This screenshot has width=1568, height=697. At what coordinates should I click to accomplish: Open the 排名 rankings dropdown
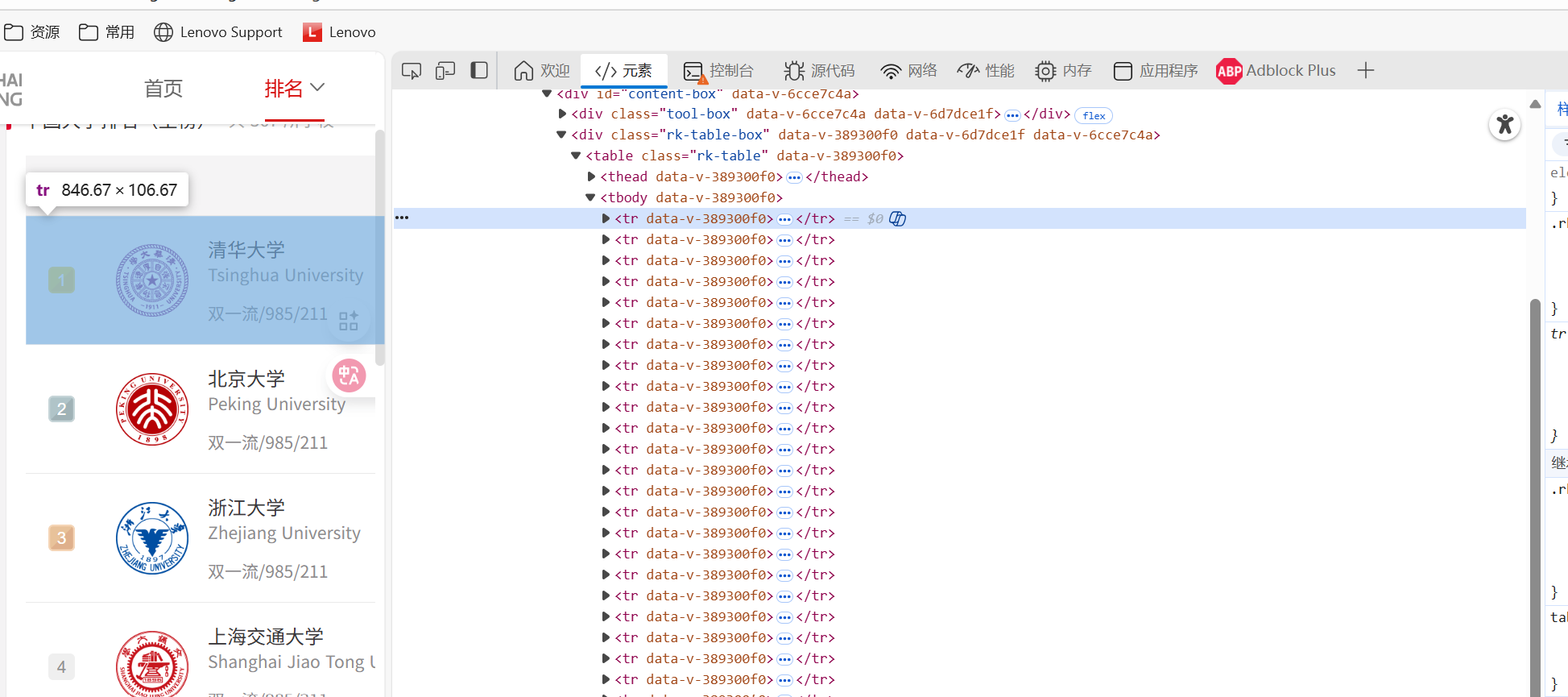tap(294, 88)
